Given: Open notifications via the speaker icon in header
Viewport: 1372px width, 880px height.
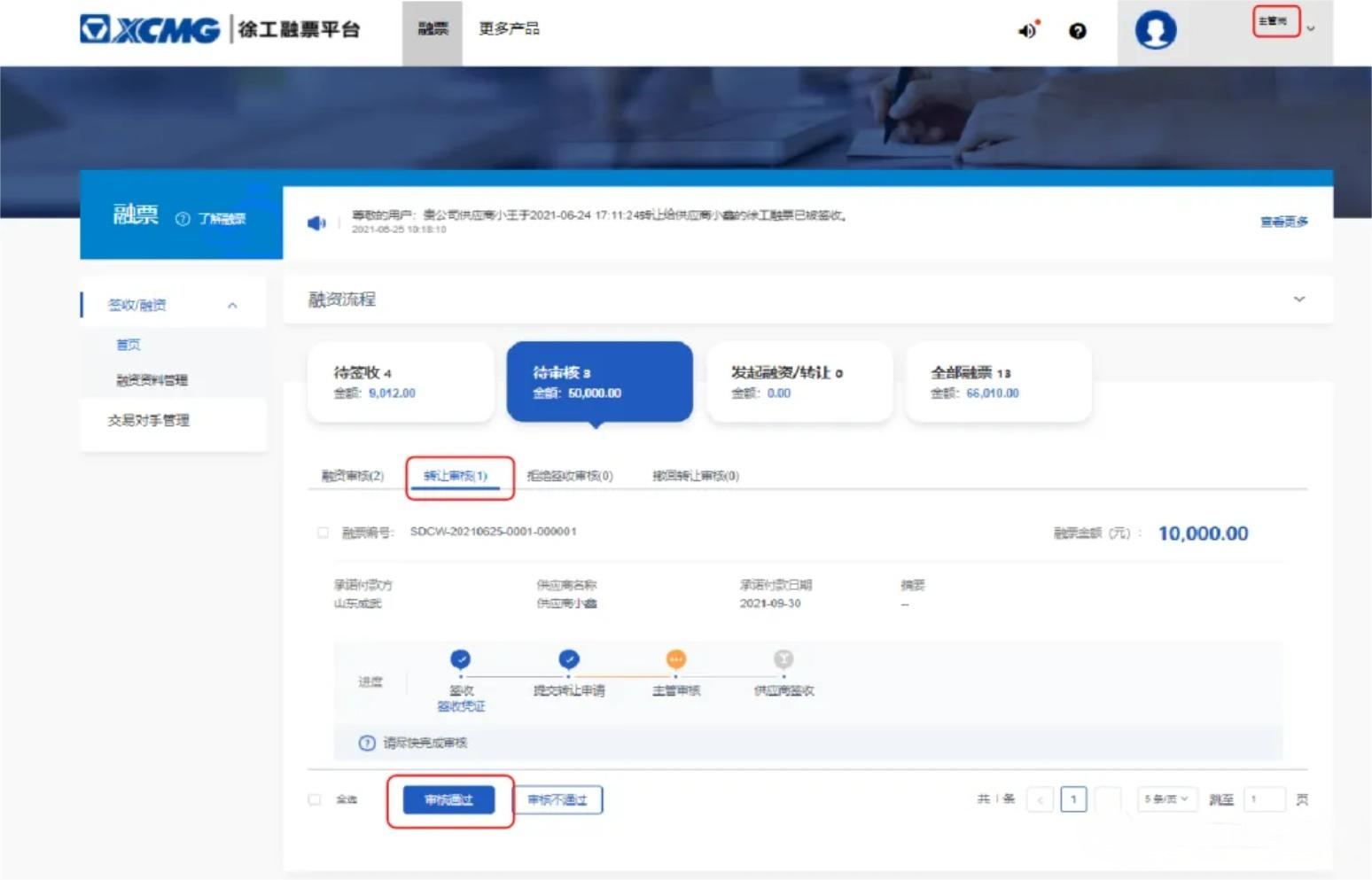Looking at the screenshot, I should [x=1027, y=31].
